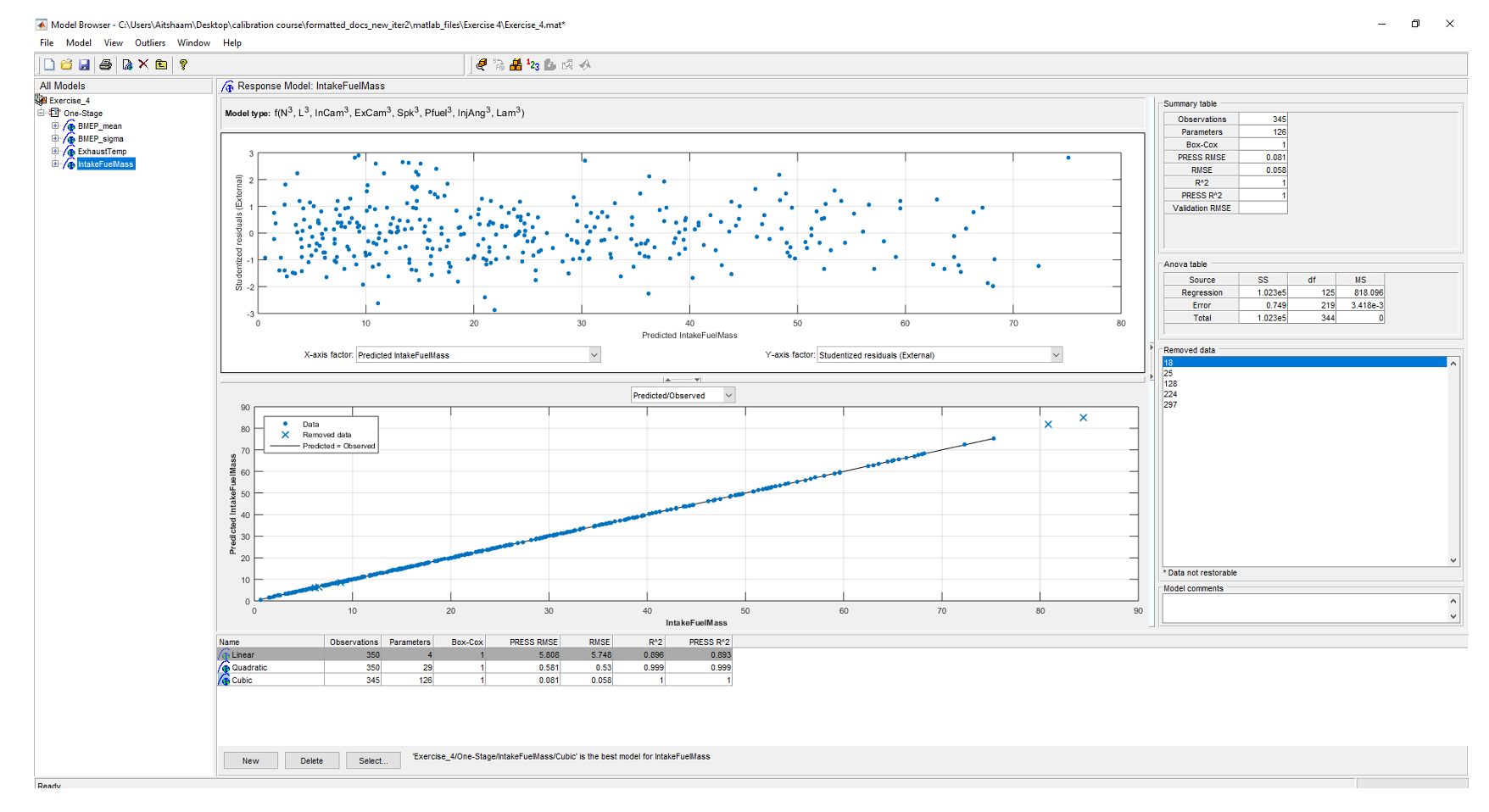Click the magnifier-over-box model toolbar icon
This screenshot has height=812, width=1489.
482,64
